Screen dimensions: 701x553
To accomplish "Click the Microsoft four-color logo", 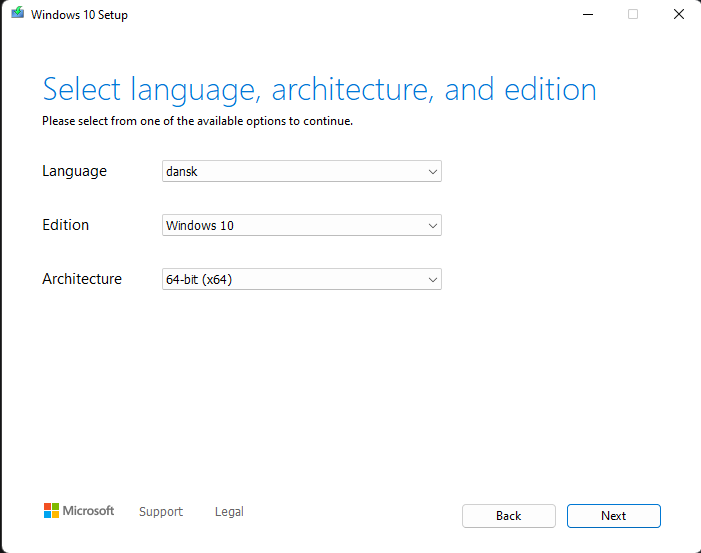I will 52,511.
